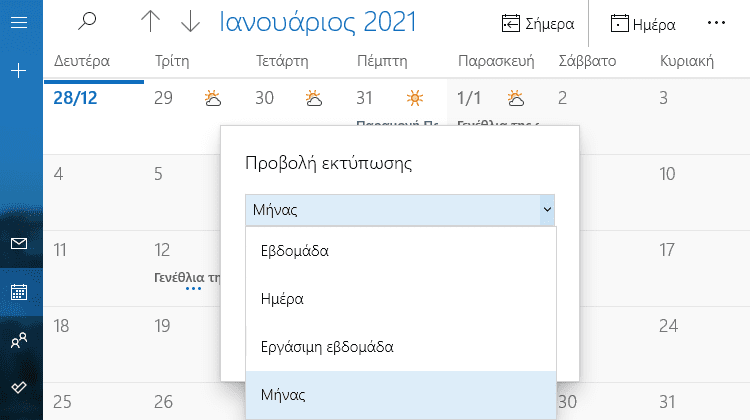Open the search magnifier
The image size is (750, 420).
[87, 22]
